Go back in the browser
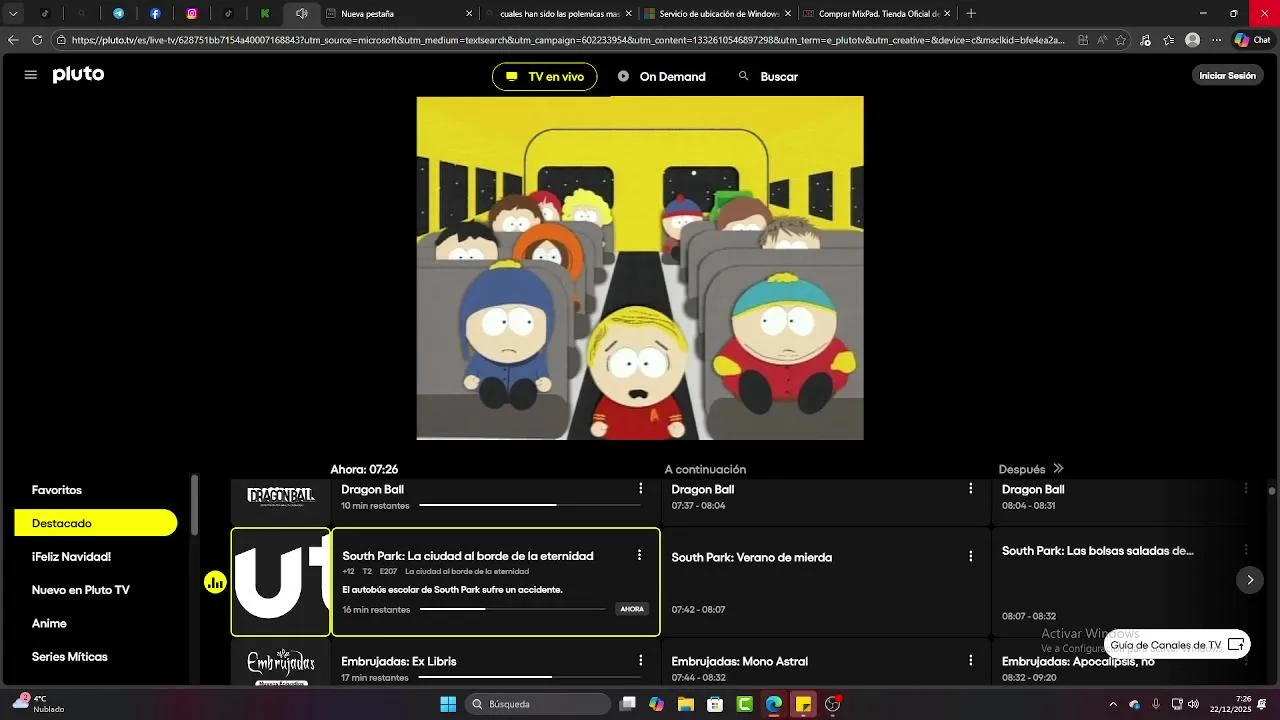The width and height of the screenshot is (1280, 720). tap(13, 40)
